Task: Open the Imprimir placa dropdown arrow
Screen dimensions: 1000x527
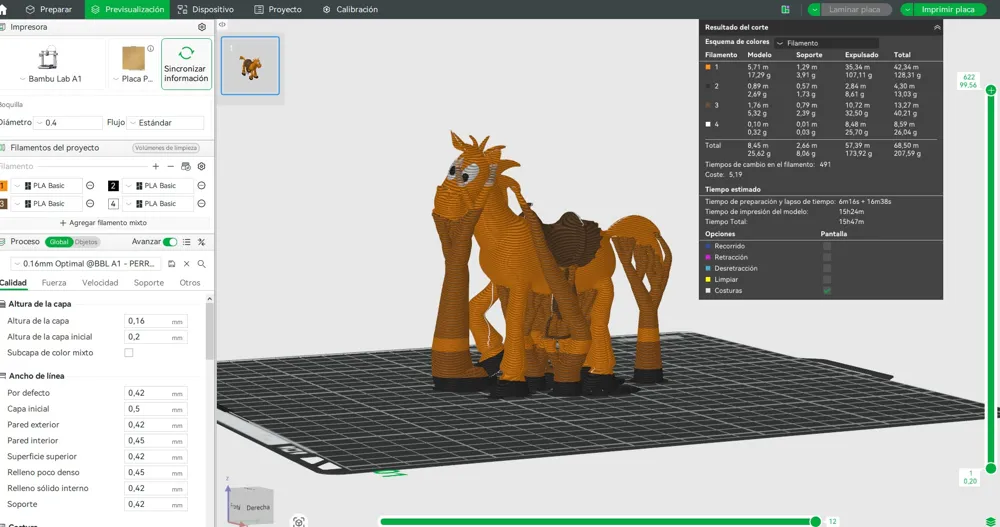Action: click(907, 10)
